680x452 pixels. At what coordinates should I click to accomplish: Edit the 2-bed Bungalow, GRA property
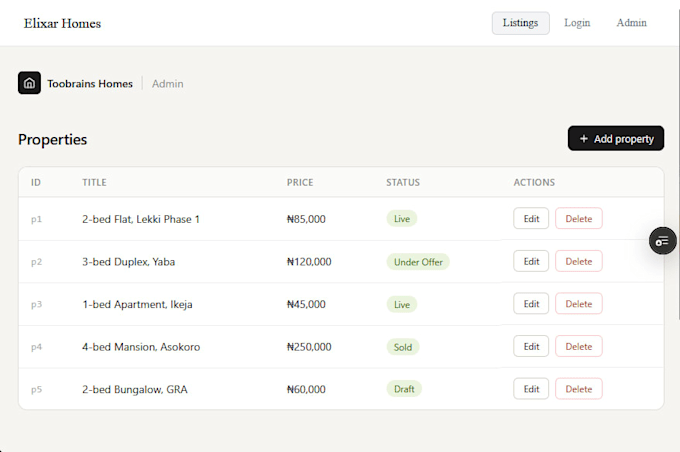(531, 389)
